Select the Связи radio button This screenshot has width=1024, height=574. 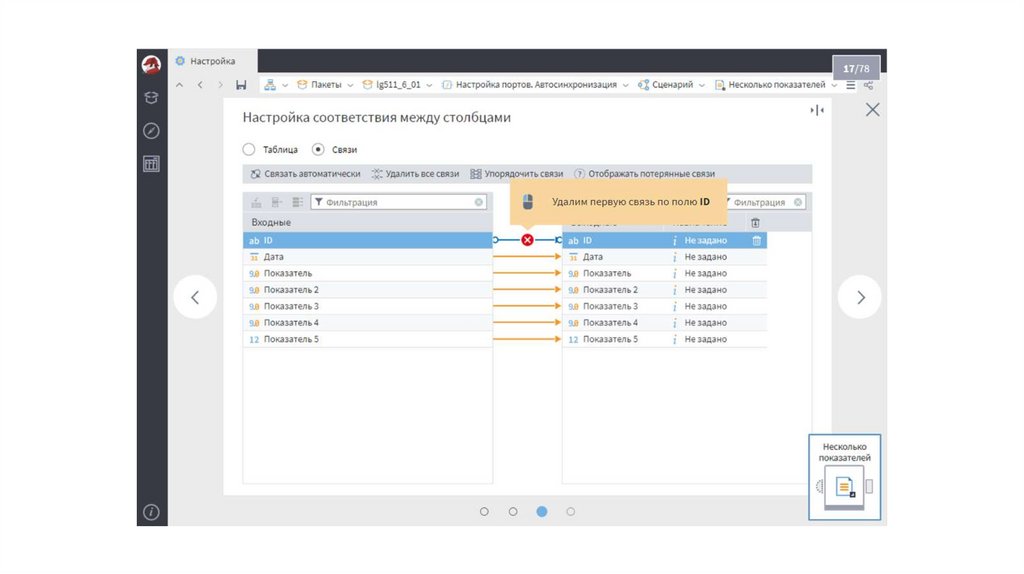click(318, 149)
